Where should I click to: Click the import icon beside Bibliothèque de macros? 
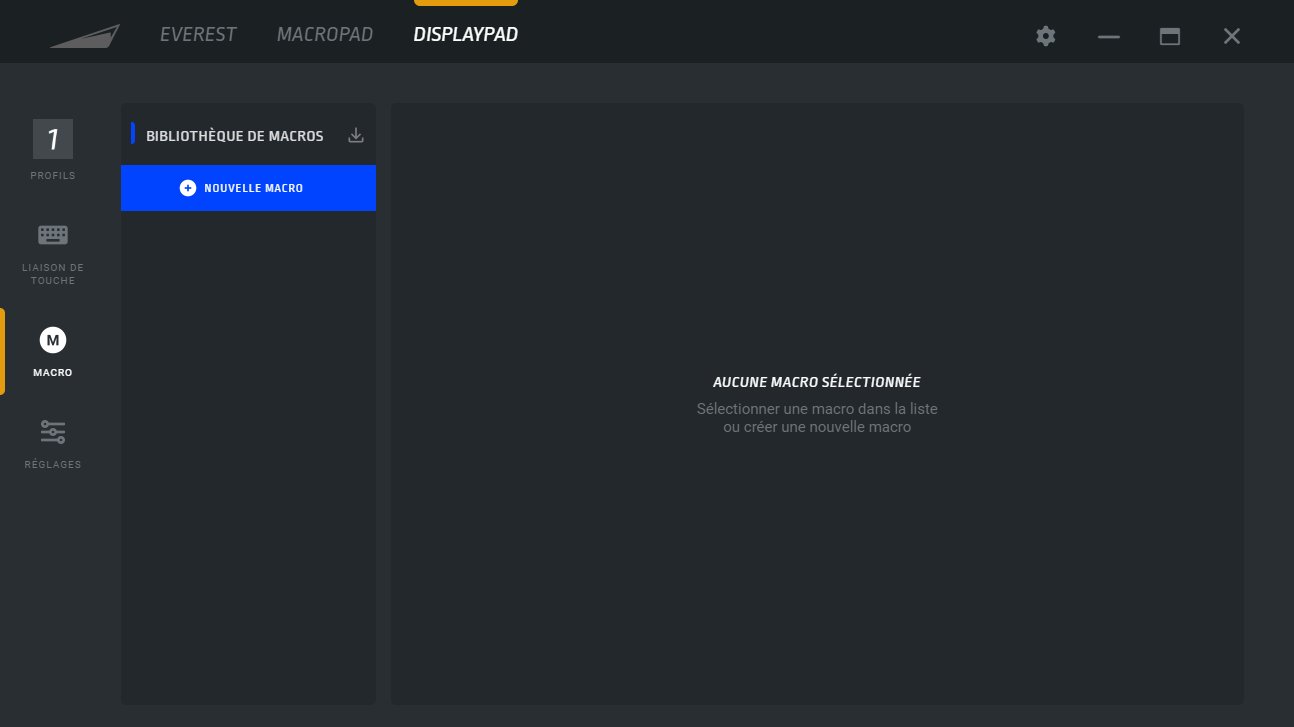pyautogui.click(x=355, y=135)
